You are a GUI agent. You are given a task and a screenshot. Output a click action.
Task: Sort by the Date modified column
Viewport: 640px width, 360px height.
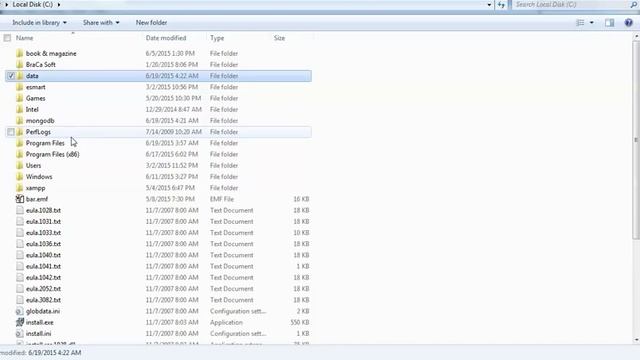click(166, 38)
